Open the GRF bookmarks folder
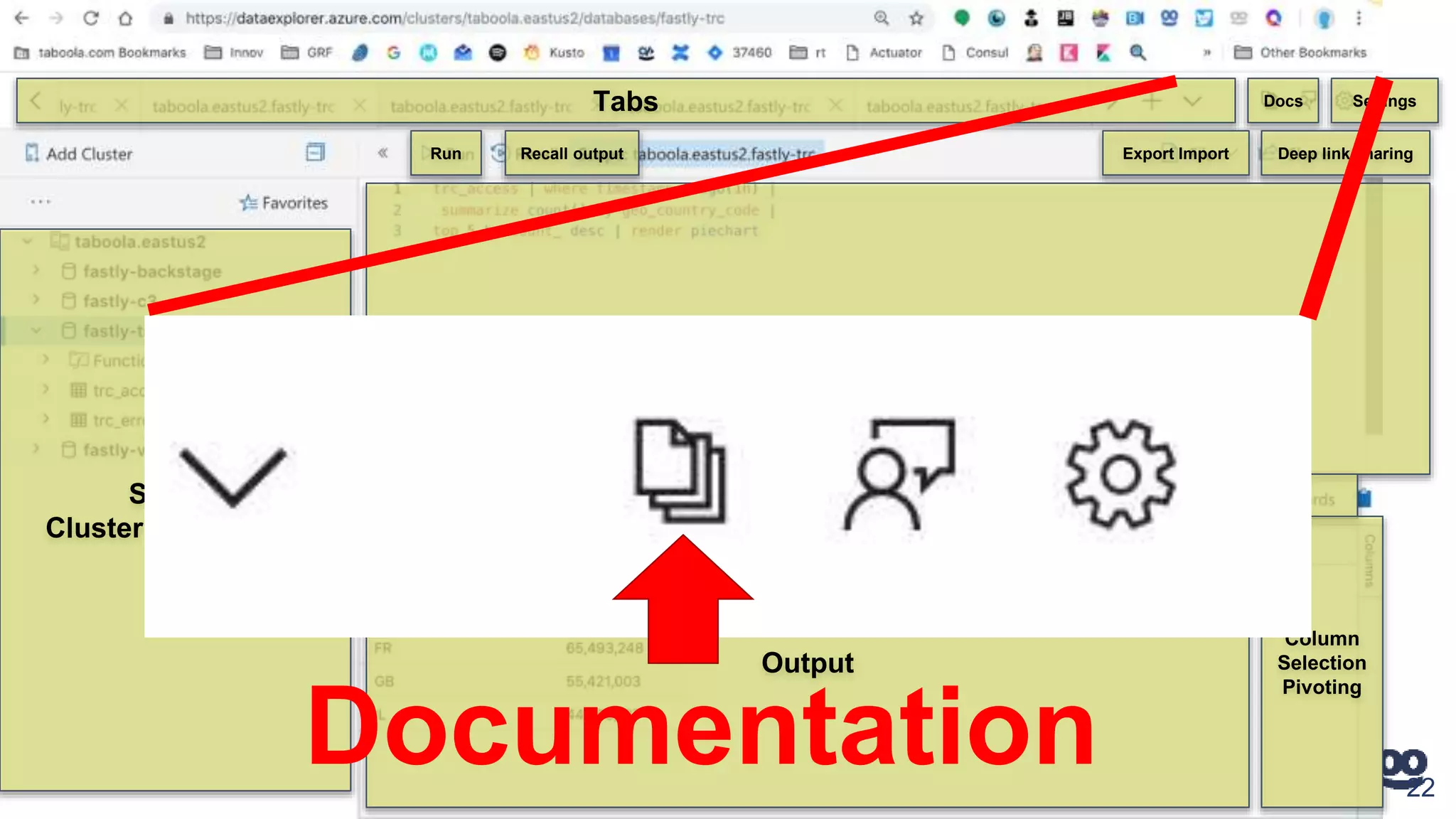This screenshot has width=1456, height=819. coord(306,53)
